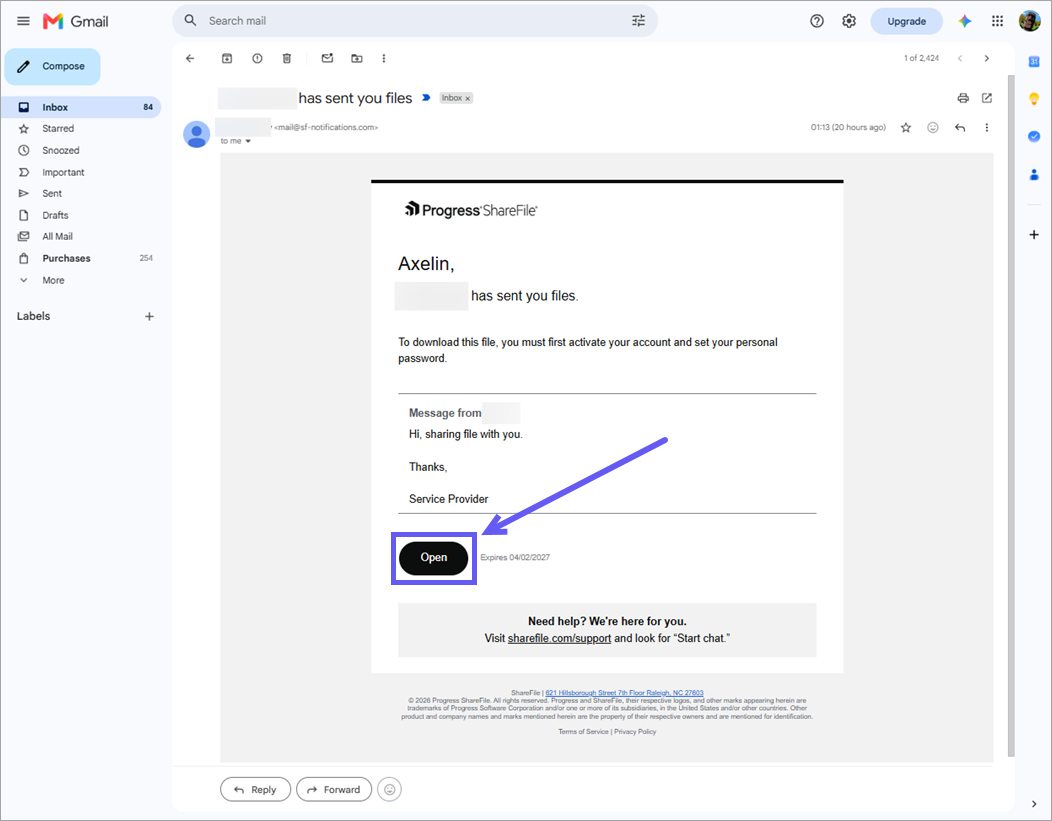1052x821 pixels.
Task: Click the Progress ShareFile logo
Action: (x=470, y=210)
